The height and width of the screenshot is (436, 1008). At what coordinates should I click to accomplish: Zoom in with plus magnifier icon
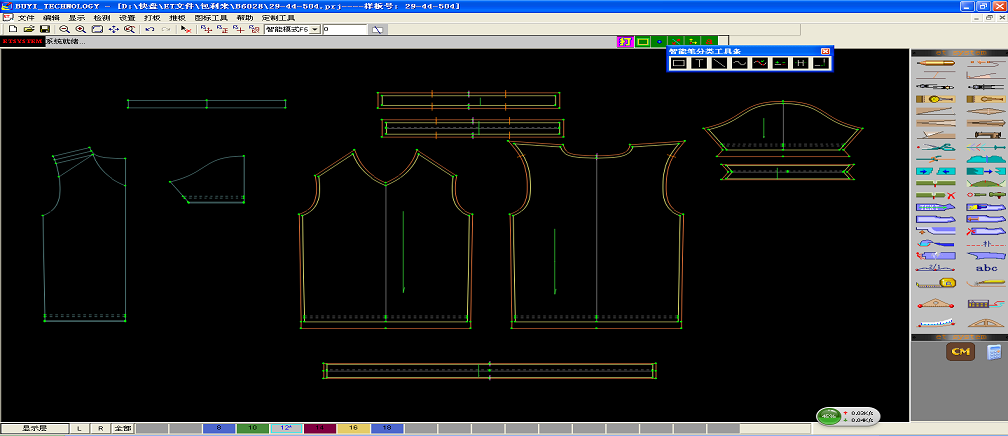pos(80,29)
